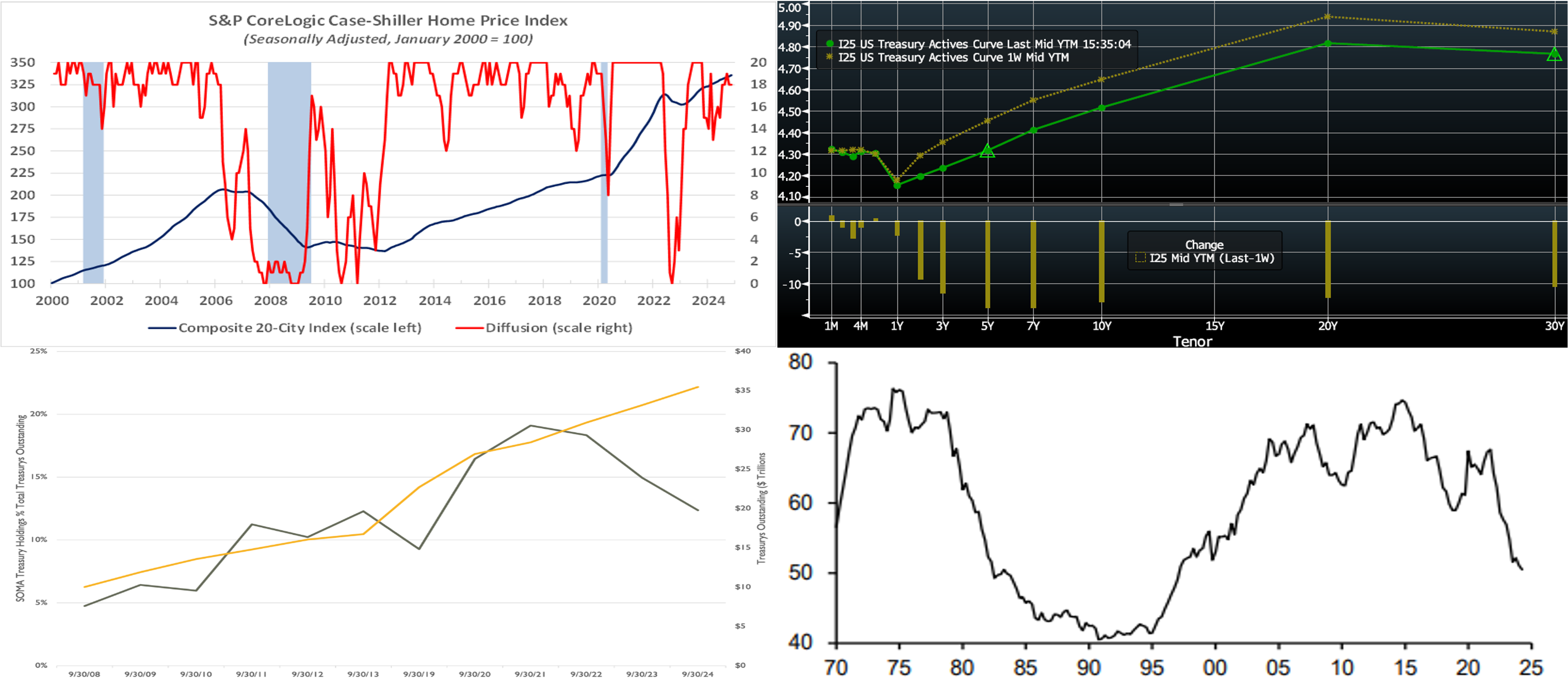1568x680 pixels.
Task: Toggle Last Mid YTM 15:35:04 legend series
Action: click(984, 44)
